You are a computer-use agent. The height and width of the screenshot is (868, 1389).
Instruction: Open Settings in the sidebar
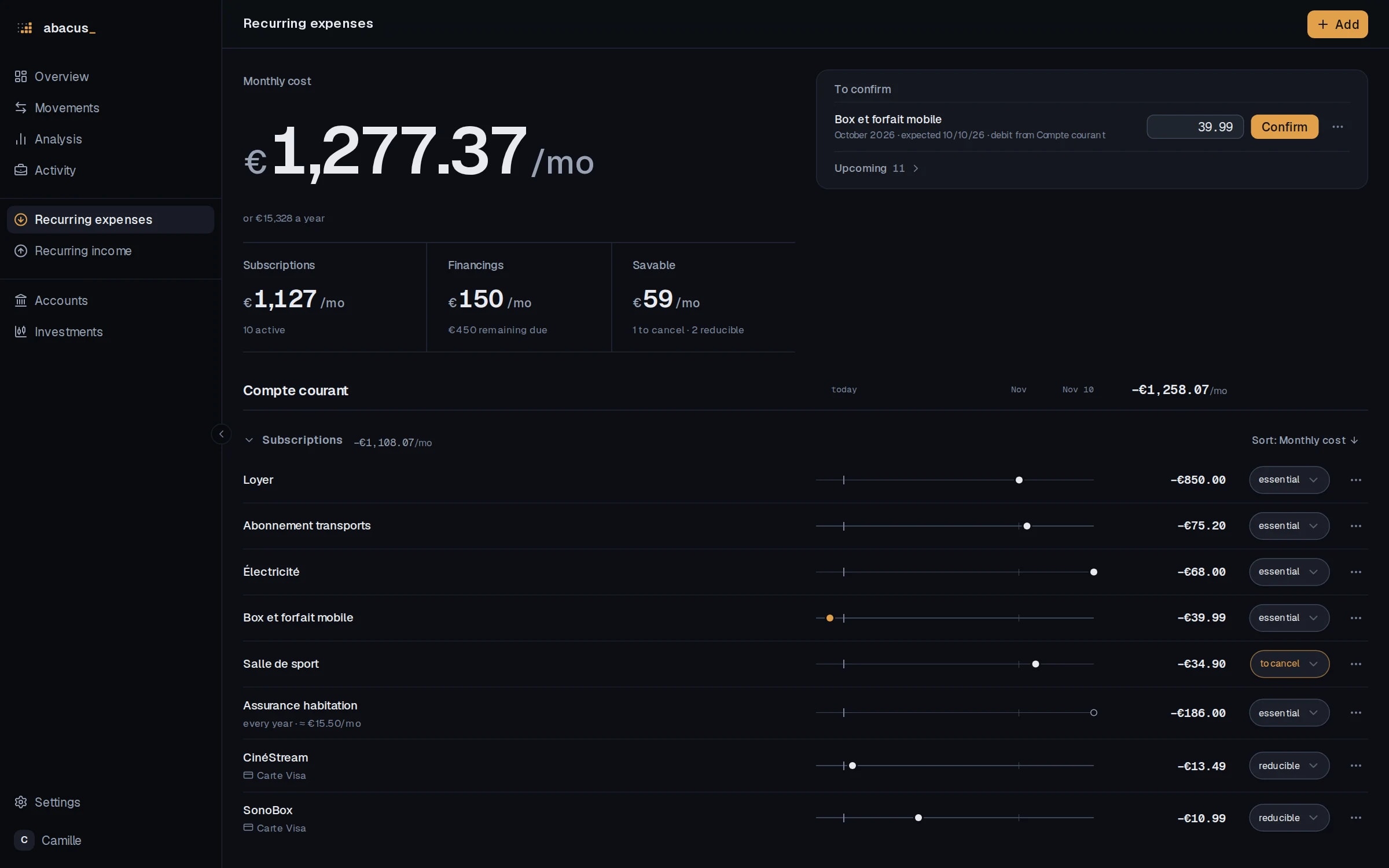(111, 802)
